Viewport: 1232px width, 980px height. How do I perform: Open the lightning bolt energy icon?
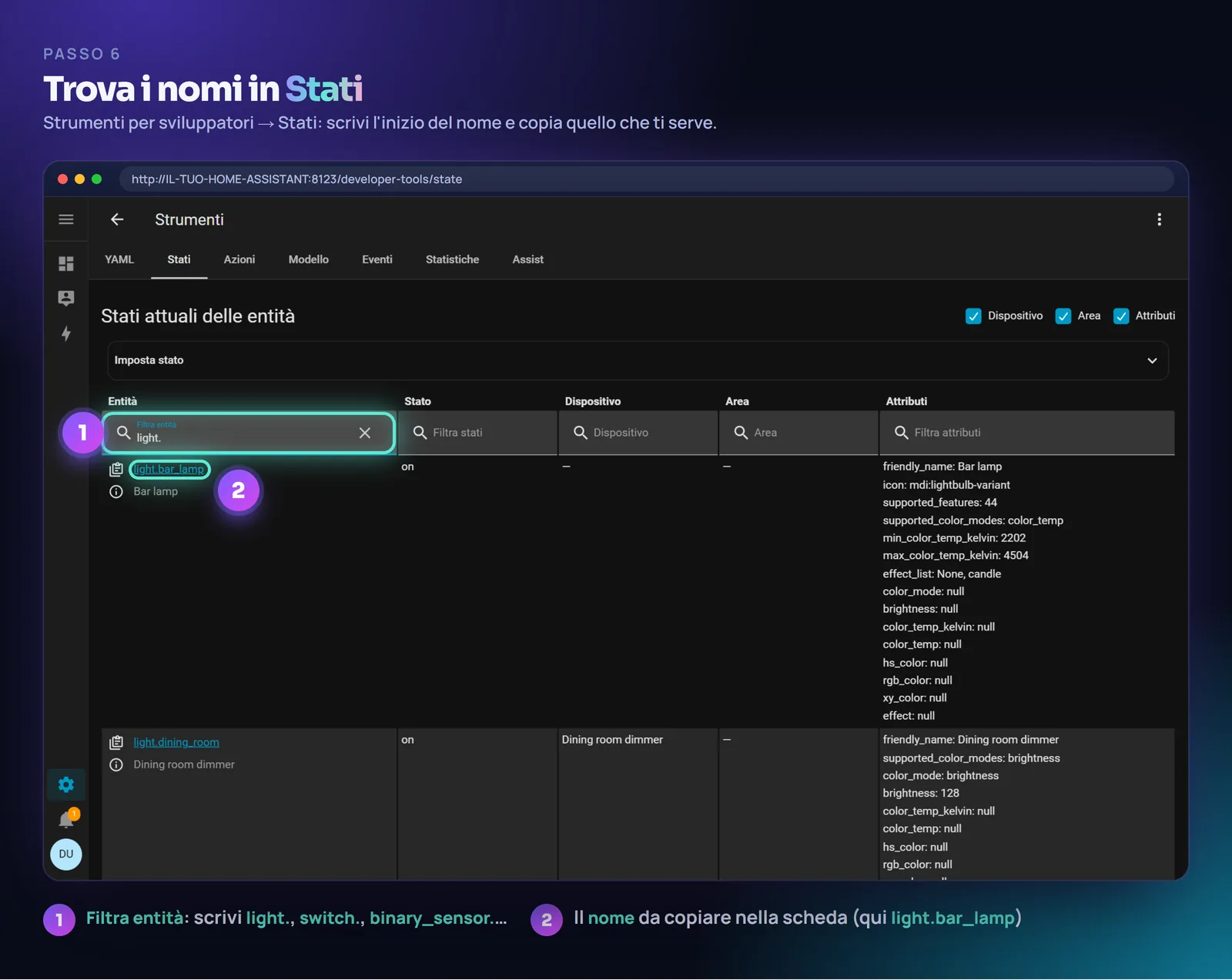point(66,333)
